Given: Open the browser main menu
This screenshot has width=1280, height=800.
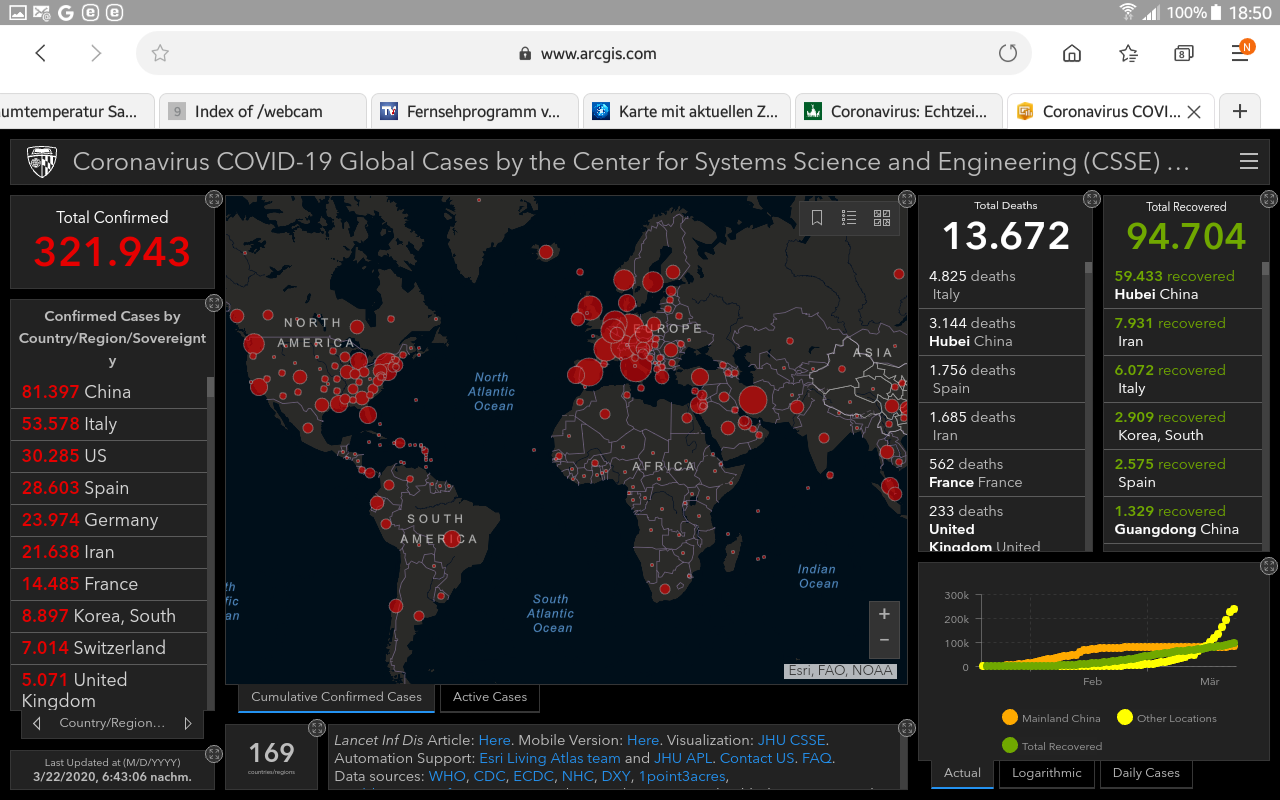Looking at the screenshot, I should coord(1241,52).
